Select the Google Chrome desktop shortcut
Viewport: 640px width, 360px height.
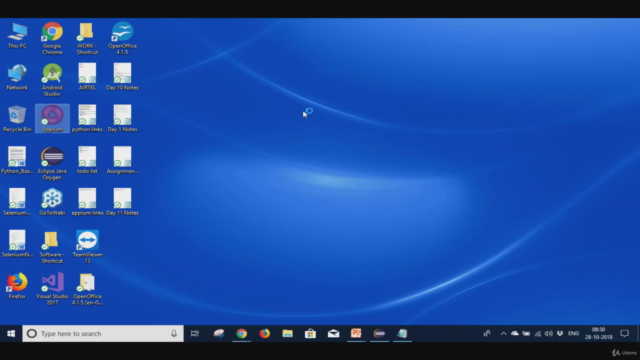point(52,38)
